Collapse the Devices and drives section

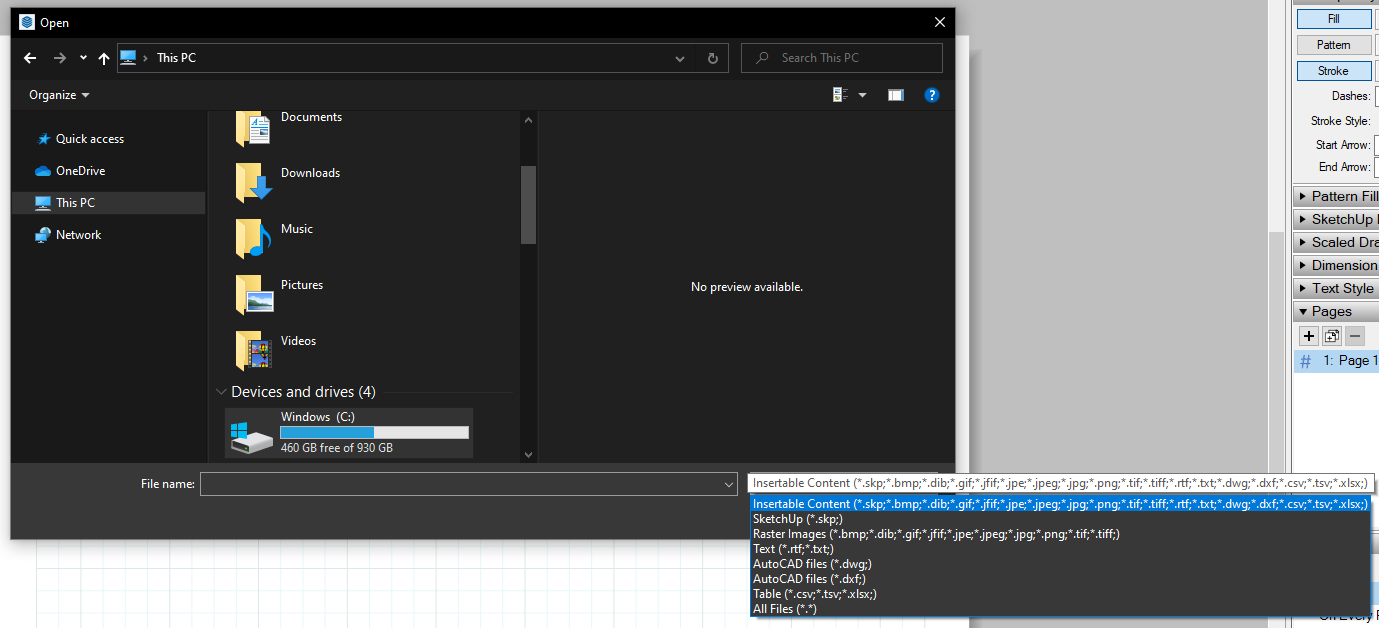coord(221,391)
